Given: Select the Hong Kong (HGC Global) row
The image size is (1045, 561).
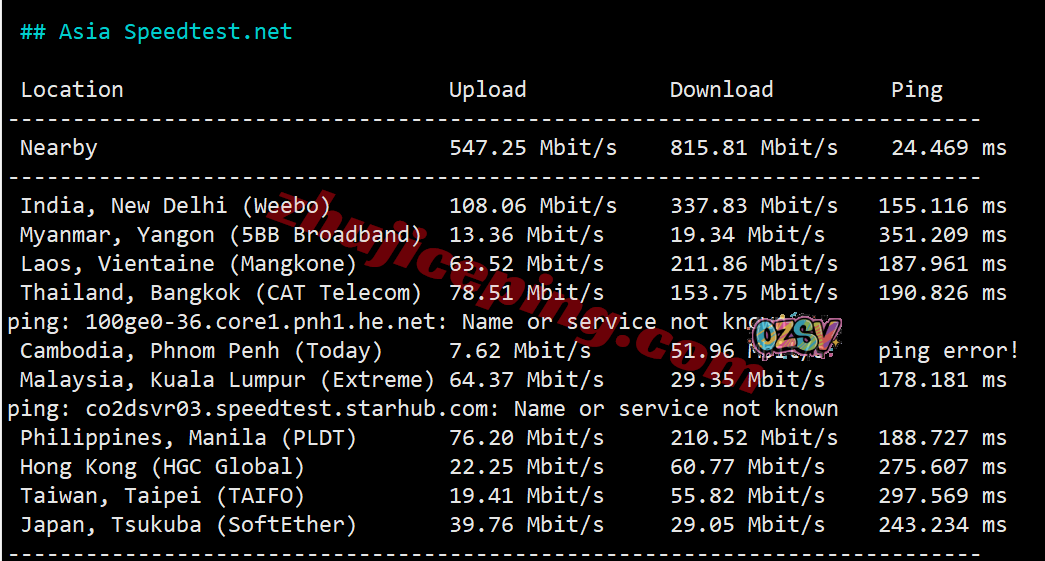Looking at the screenshot, I should [162, 467].
